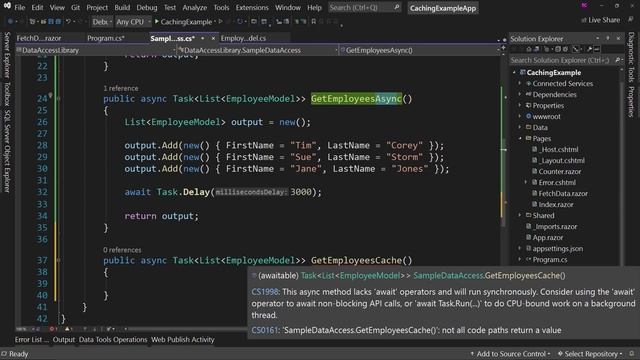Click '0 references' CodeLens above GetEmployeesCache
The image size is (640, 360).
coord(122,250)
